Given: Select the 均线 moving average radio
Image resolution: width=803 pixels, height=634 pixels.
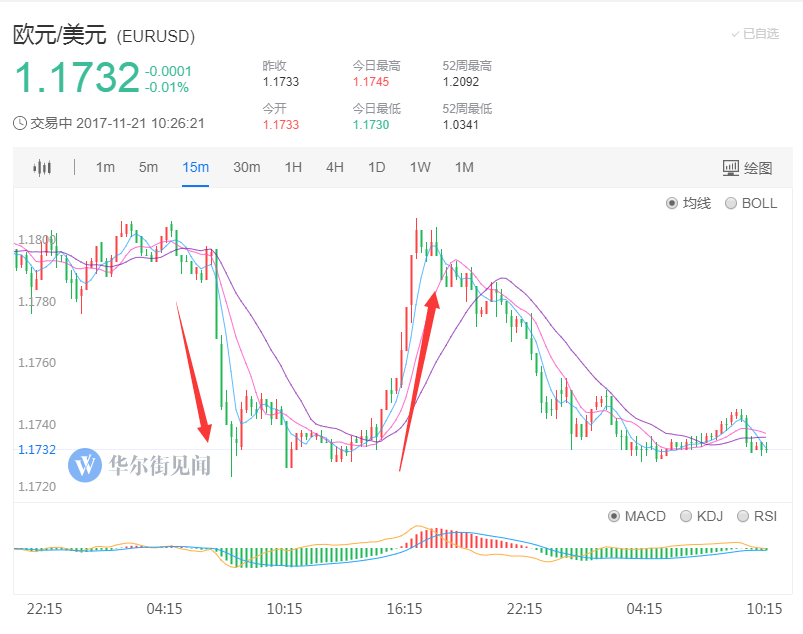Looking at the screenshot, I should pos(672,203).
